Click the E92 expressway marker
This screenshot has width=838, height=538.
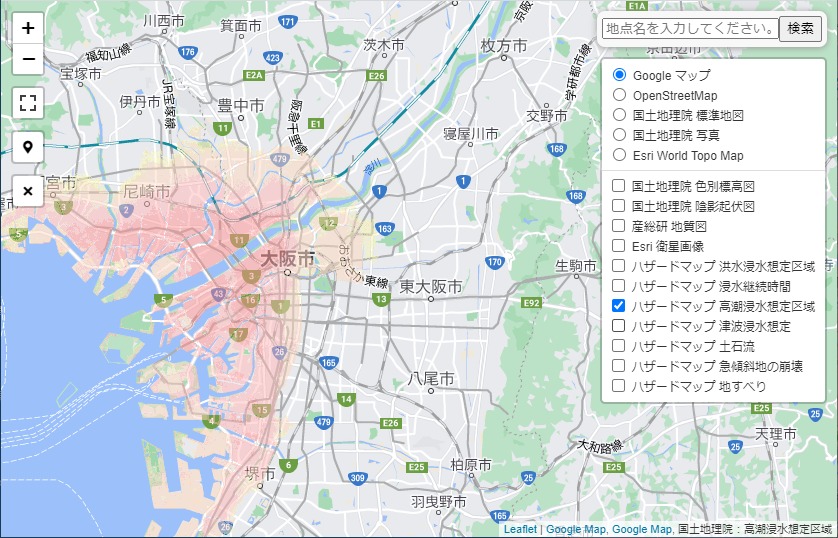(x=531, y=303)
